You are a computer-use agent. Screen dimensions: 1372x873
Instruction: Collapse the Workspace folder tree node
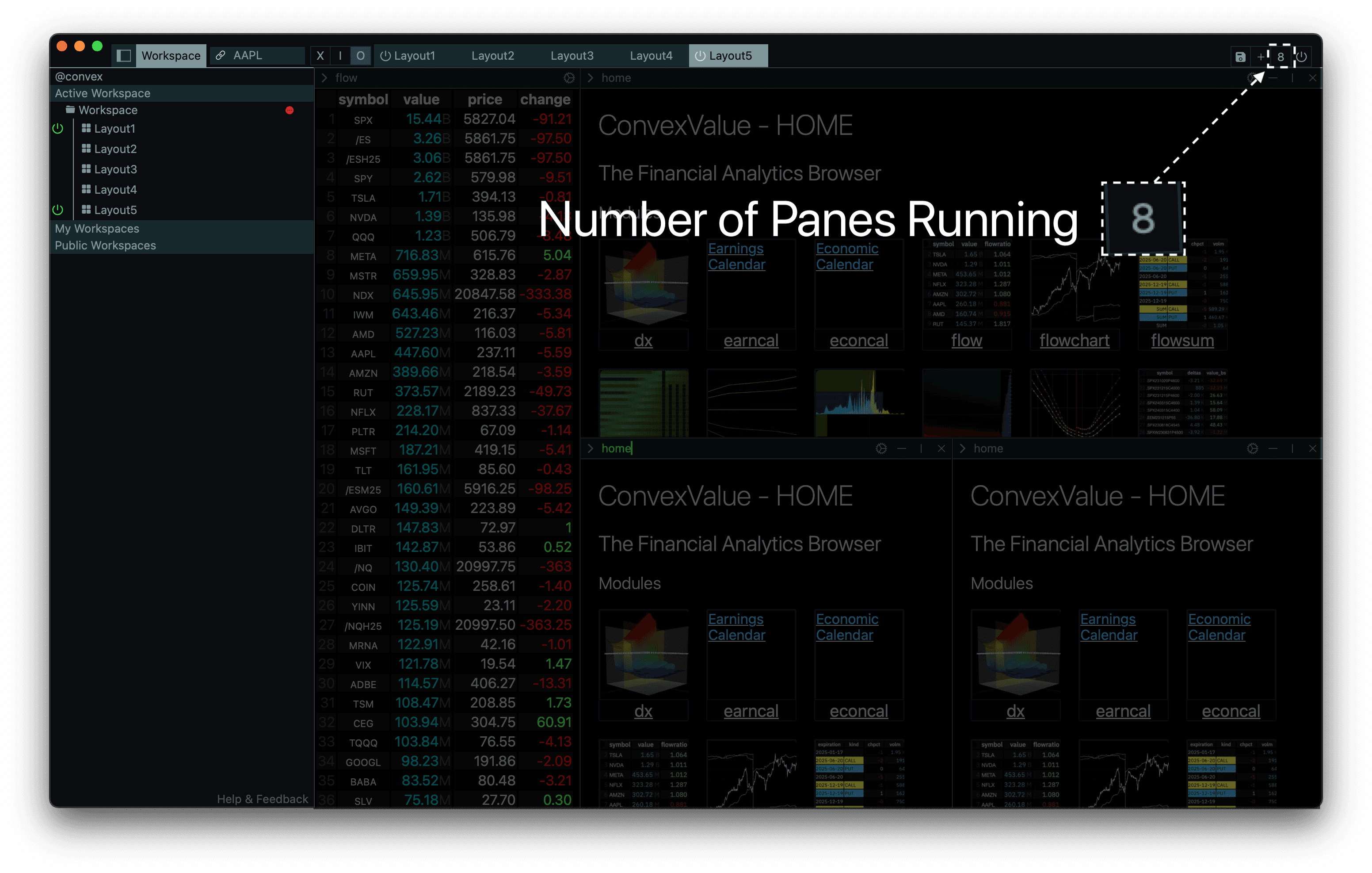coord(108,110)
